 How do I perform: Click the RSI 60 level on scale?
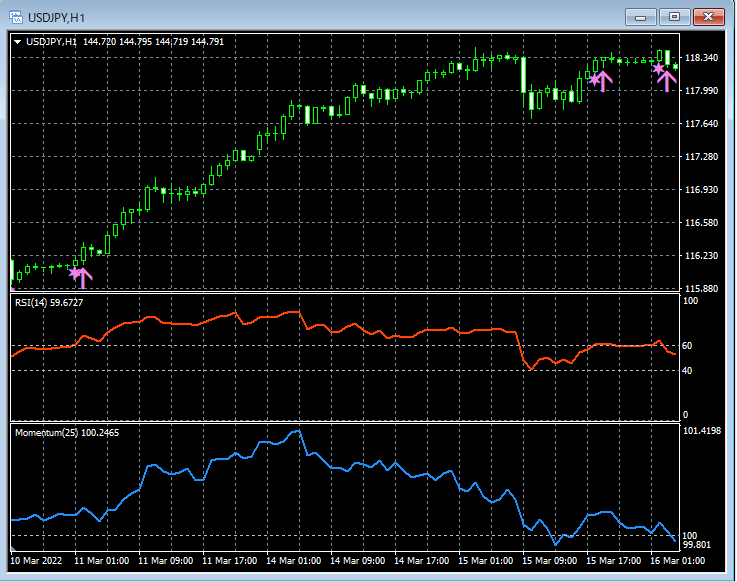[x=687, y=346]
